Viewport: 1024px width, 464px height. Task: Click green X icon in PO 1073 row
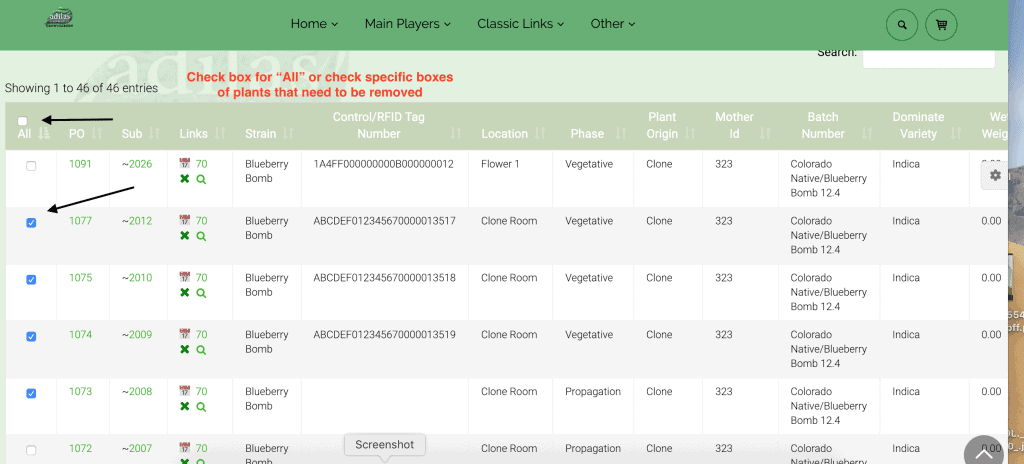[184, 406]
